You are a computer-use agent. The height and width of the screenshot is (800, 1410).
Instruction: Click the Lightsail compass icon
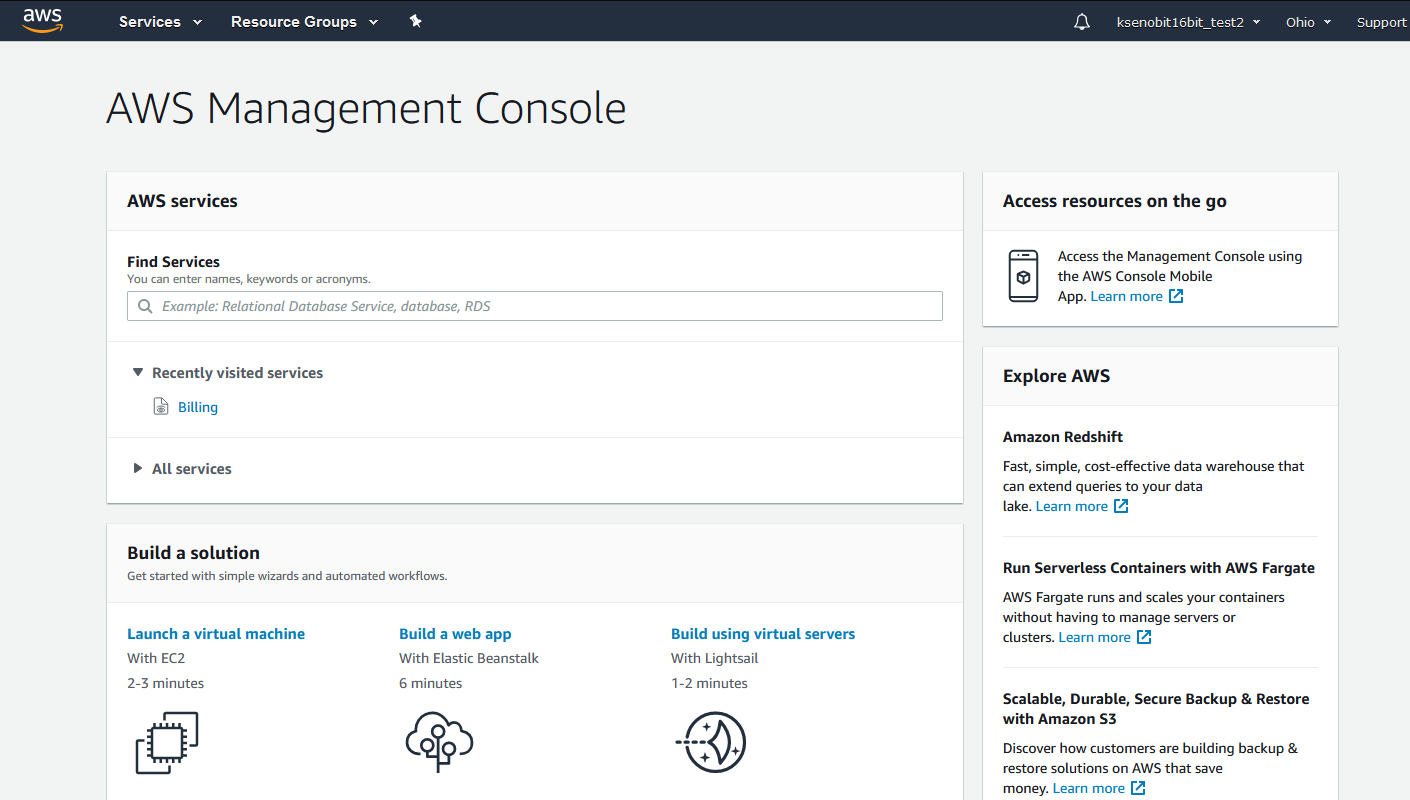[711, 742]
